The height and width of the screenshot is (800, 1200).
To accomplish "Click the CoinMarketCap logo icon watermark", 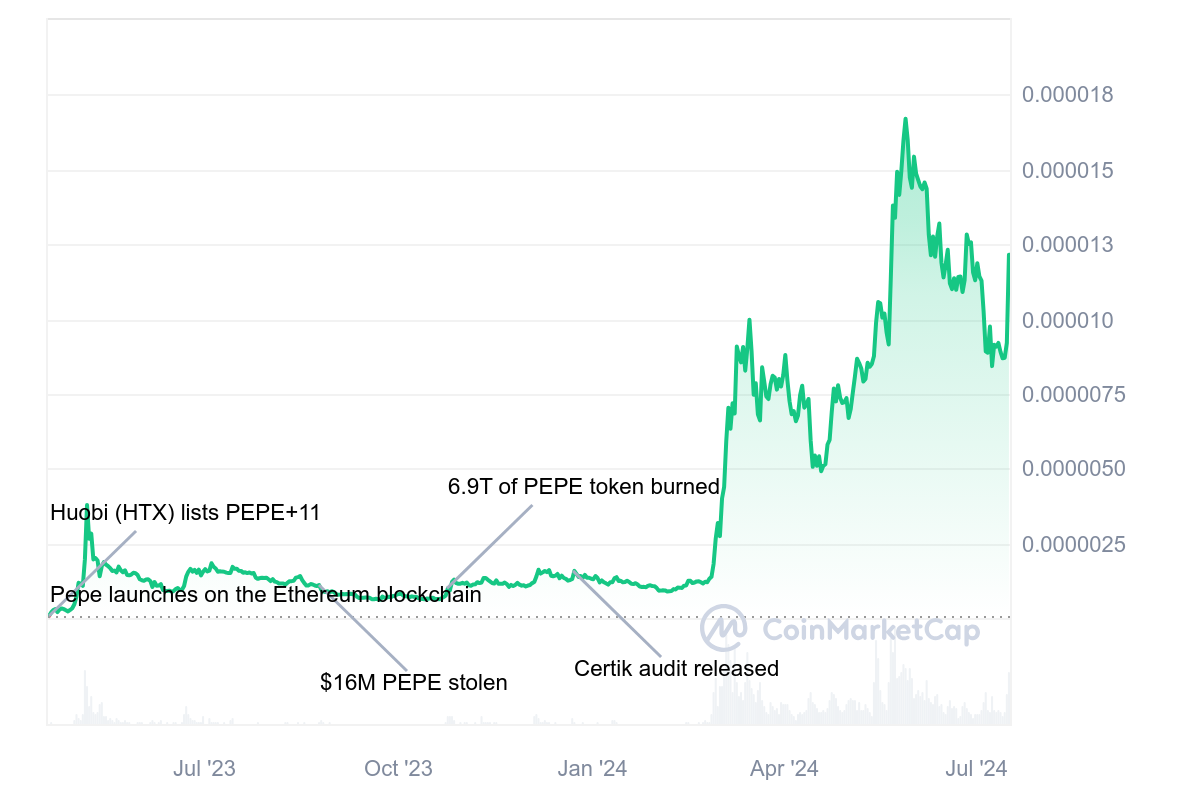I will tap(725, 629).
